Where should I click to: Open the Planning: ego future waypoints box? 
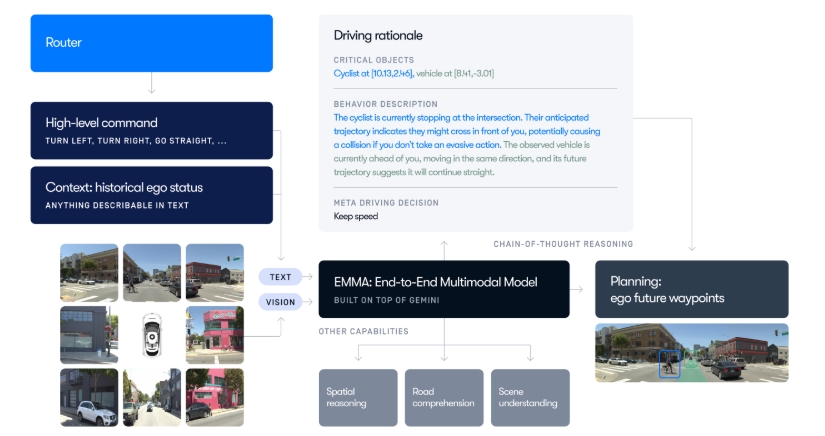(x=691, y=289)
